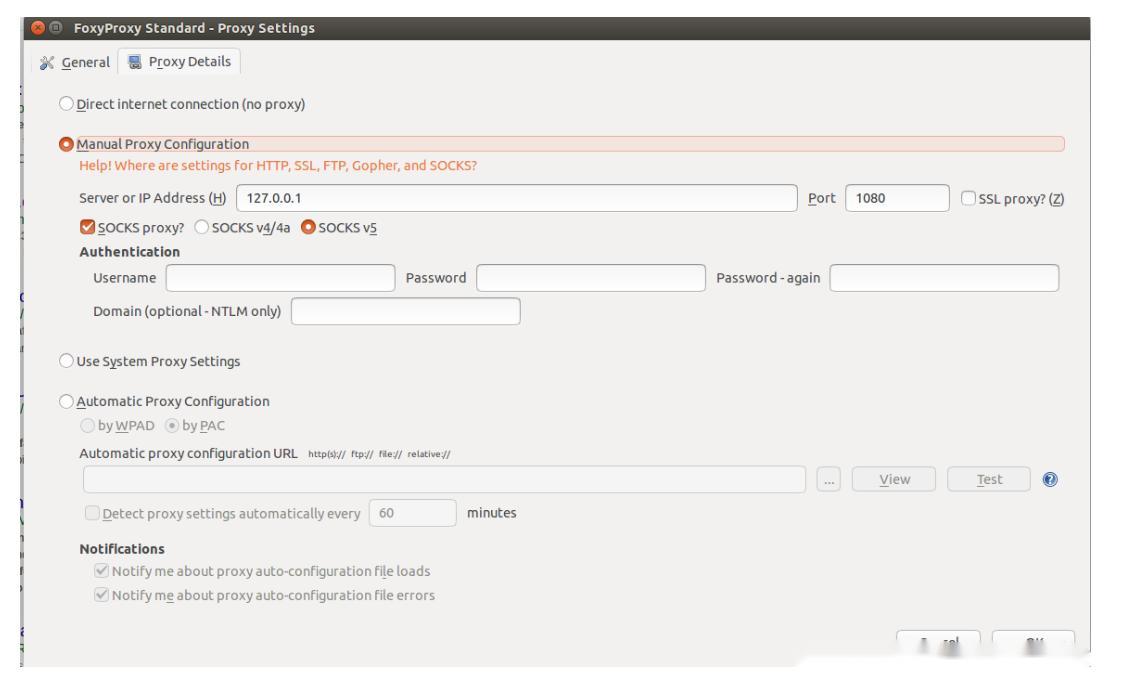Click the View button
The image size is (1124, 686).
pyautogui.click(x=894, y=480)
